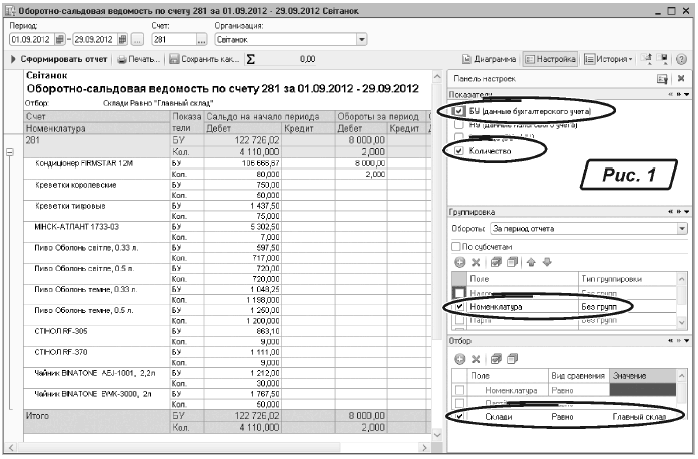Add a new row in Группировка
This screenshot has width=698, height=459.
(459, 261)
